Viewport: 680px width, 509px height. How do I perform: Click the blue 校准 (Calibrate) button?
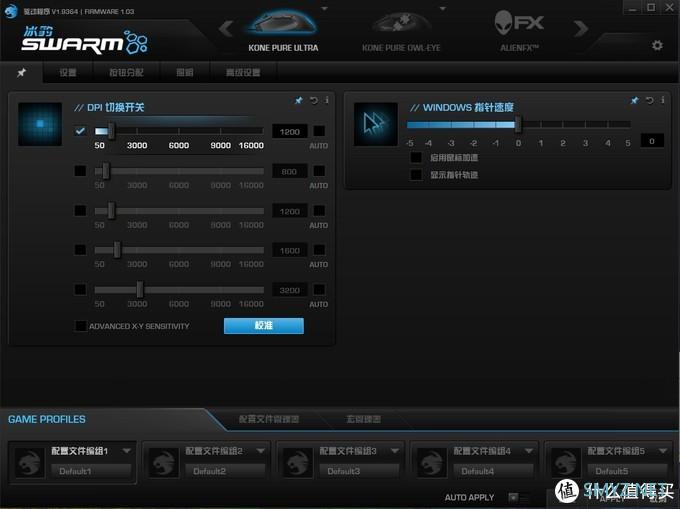pyautogui.click(x=264, y=326)
